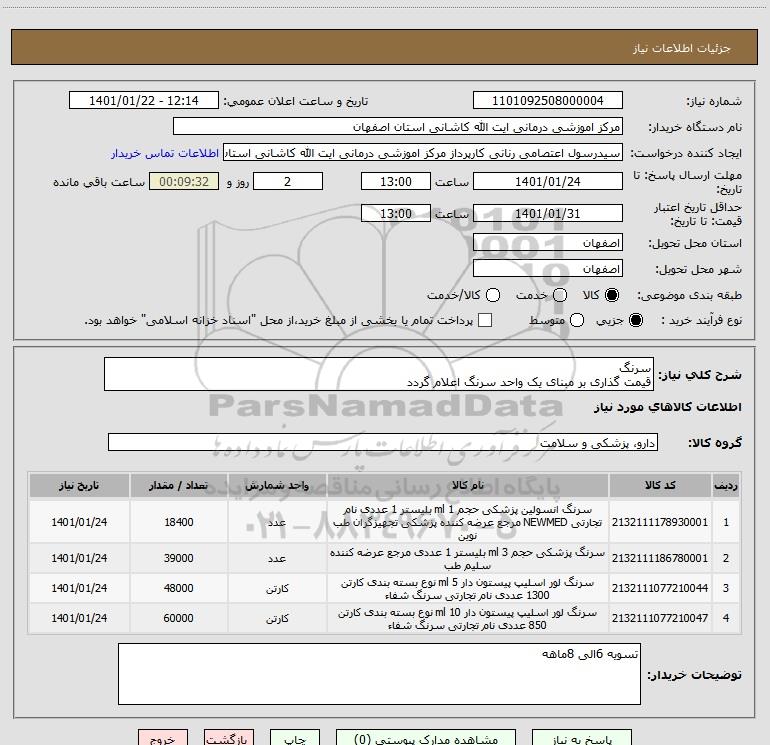Click the request creator name field
Screen dimensions: 770x745
[423, 153]
